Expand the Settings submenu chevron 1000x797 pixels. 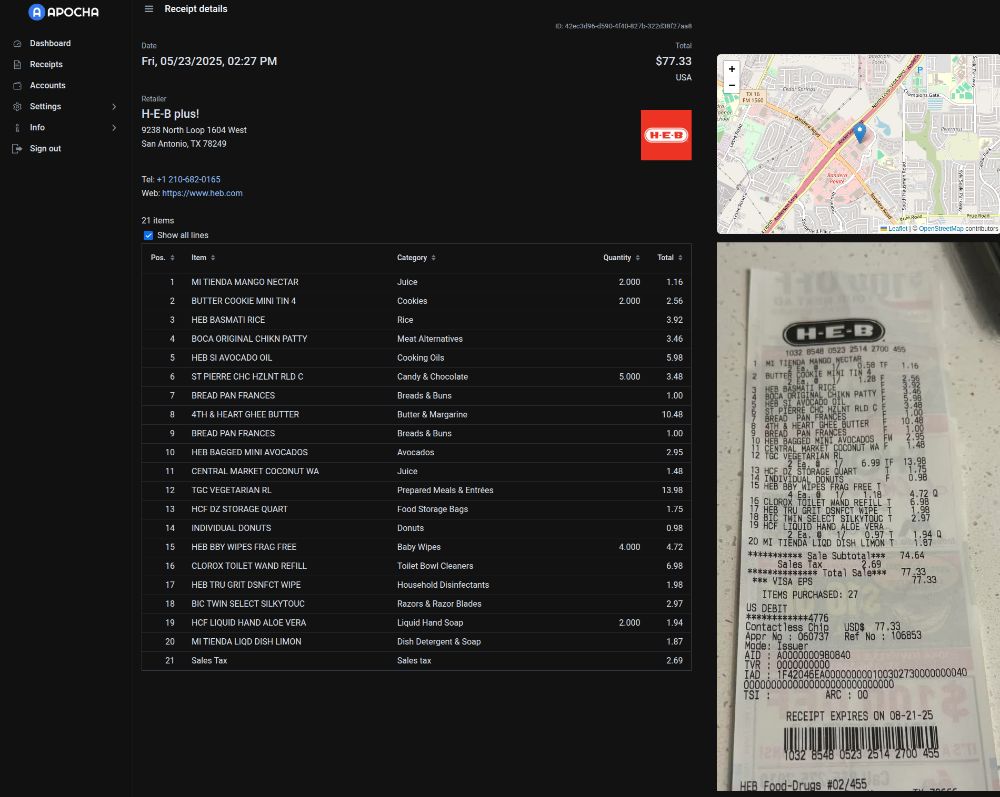coord(114,106)
